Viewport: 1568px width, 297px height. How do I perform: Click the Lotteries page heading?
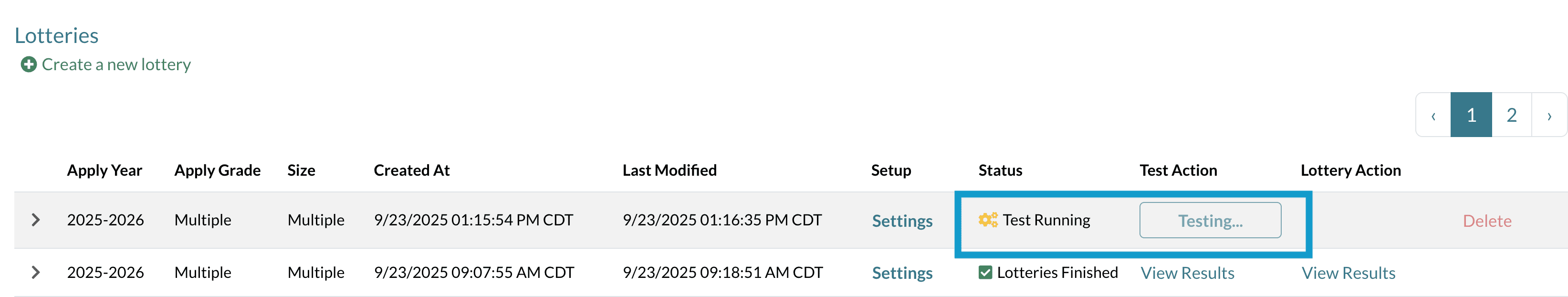[x=57, y=35]
